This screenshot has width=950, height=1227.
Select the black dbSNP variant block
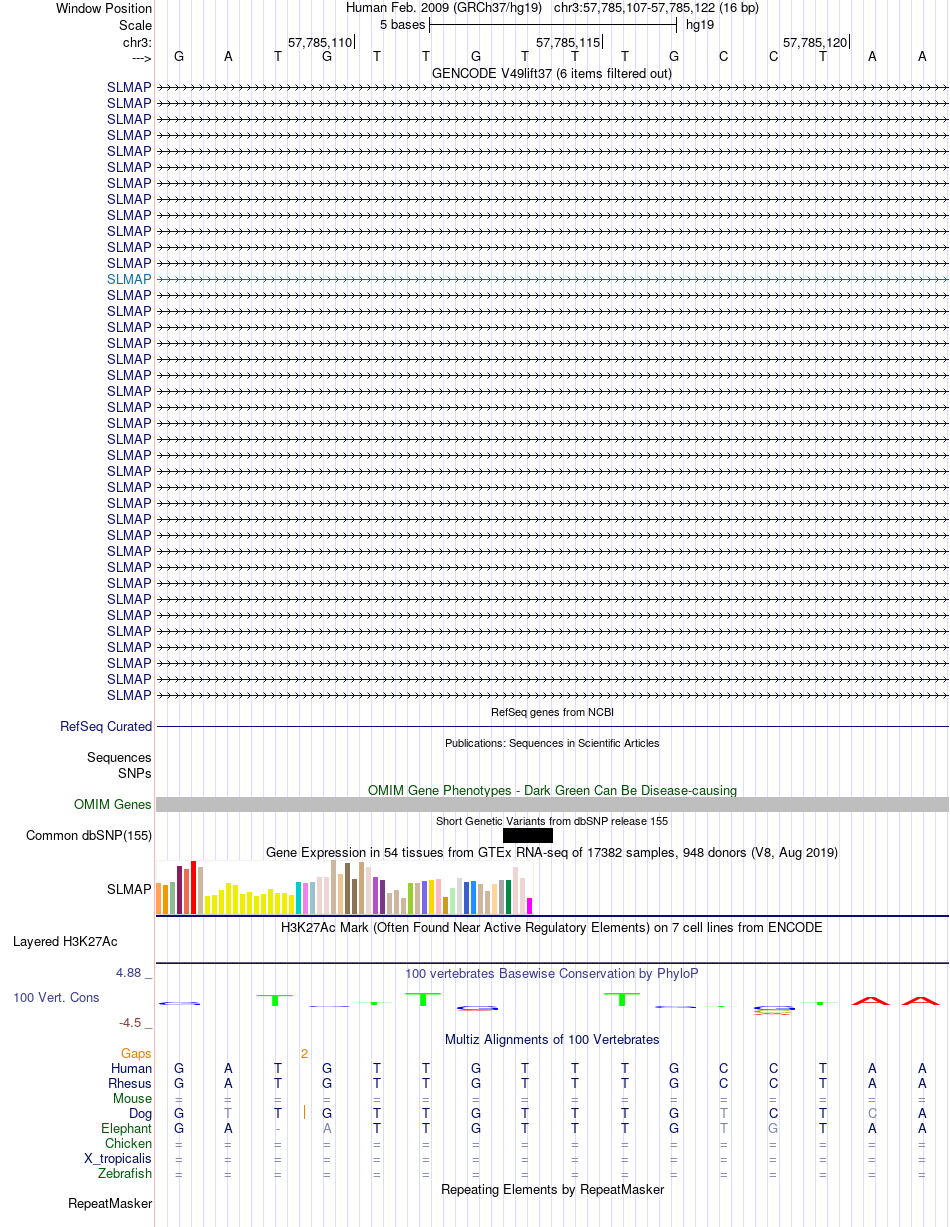[x=528, y=835]
